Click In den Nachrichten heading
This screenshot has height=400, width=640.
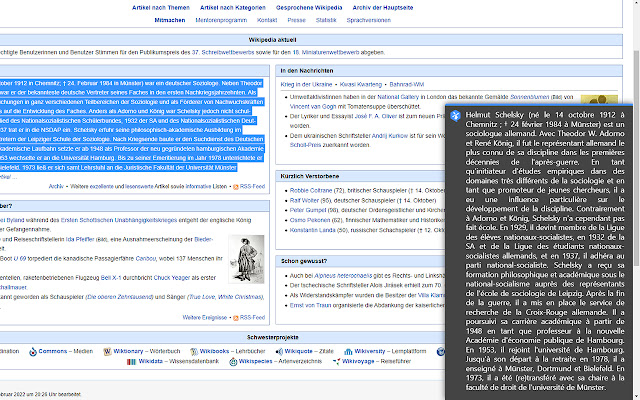coord(307,71)
